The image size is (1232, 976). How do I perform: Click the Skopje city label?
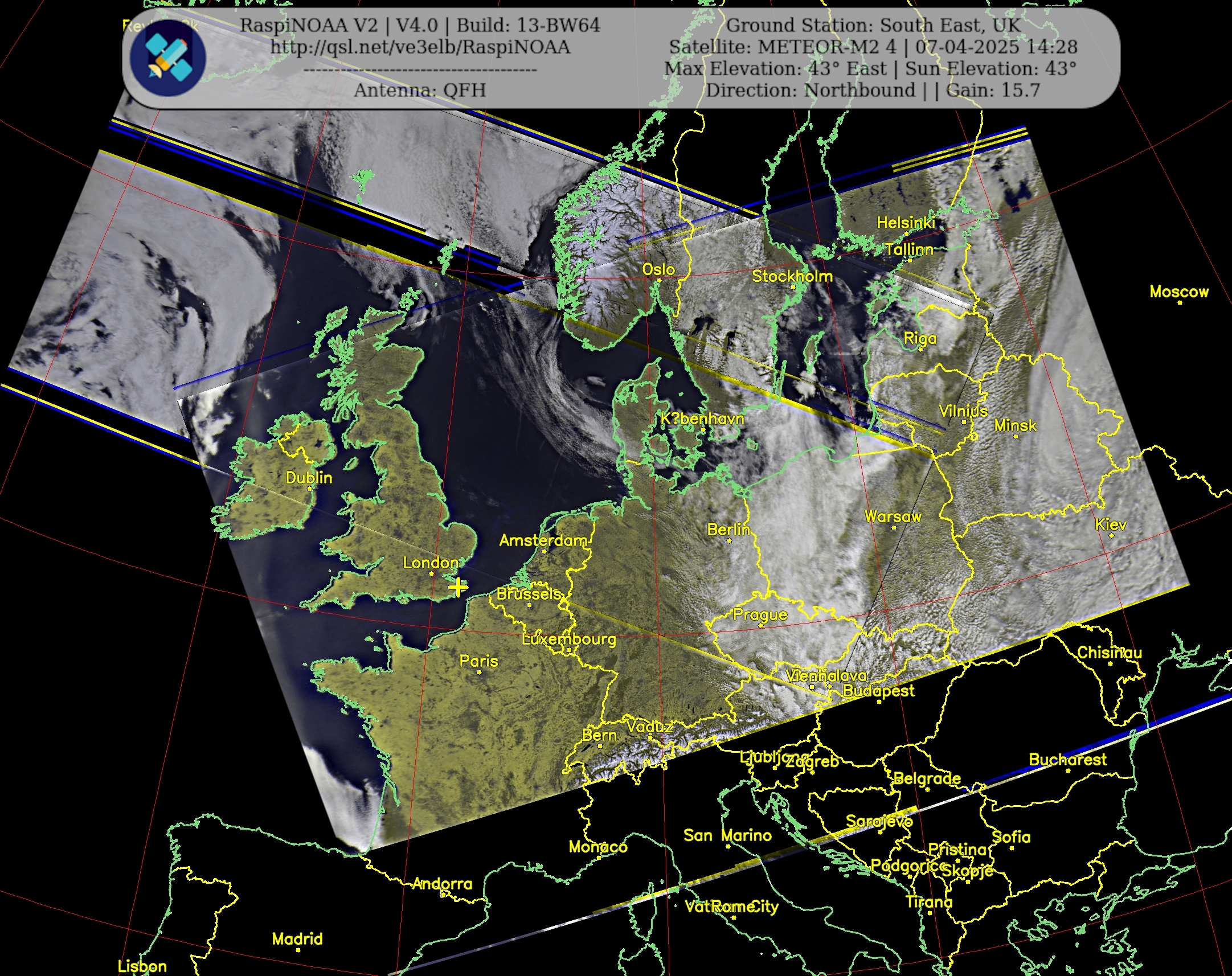click(967, 871)
